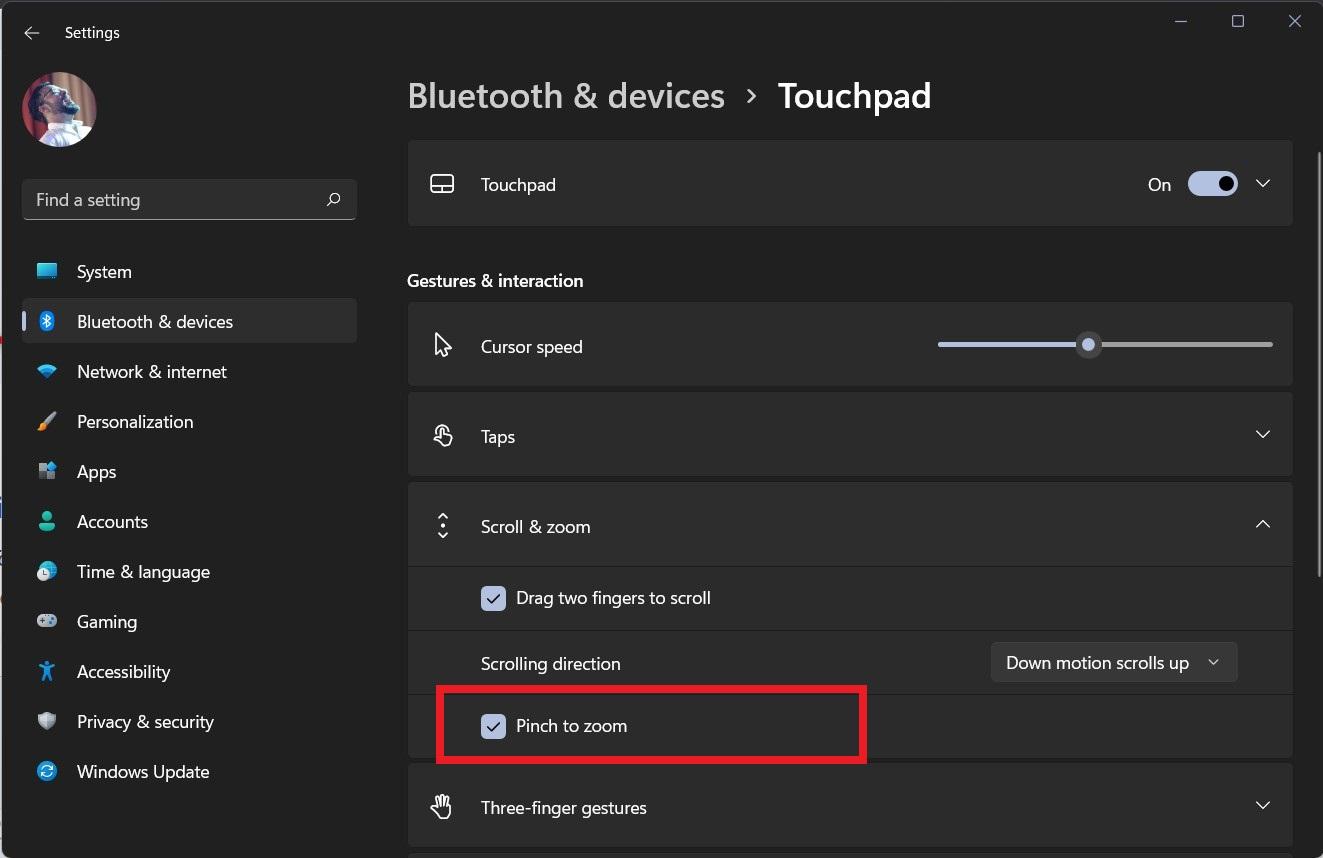Expand the Taps section

[x=1262, y=435]
